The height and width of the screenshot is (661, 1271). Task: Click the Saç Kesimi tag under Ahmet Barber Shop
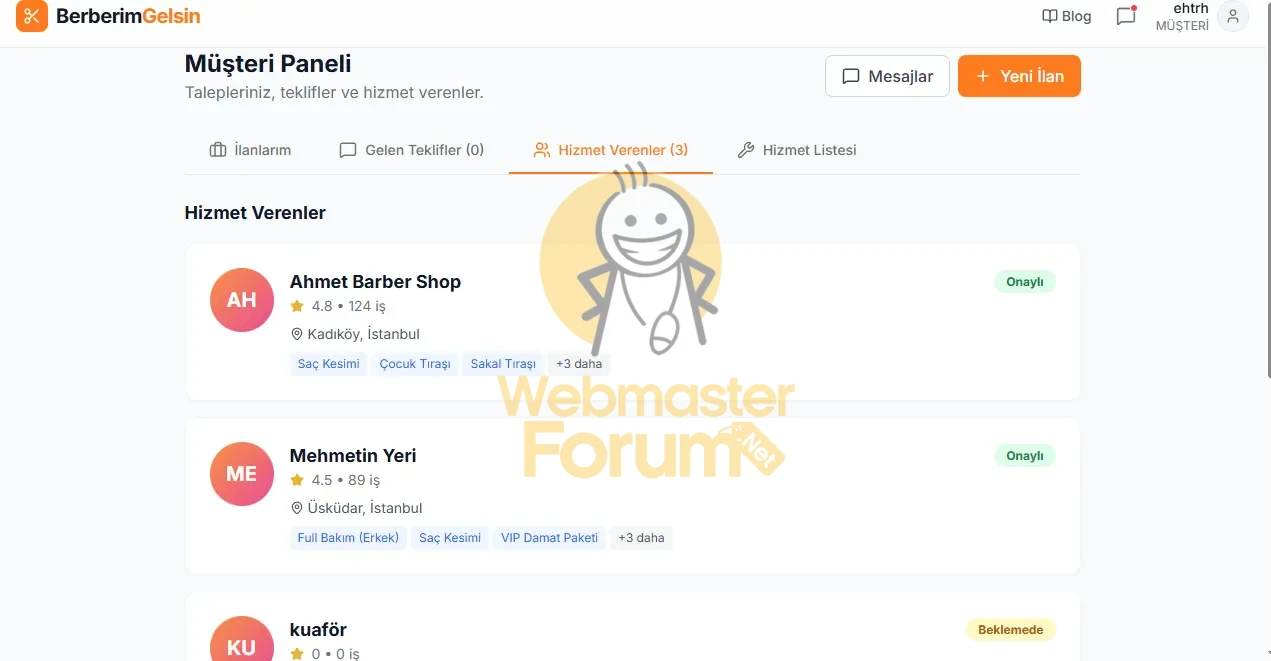pyautogui.click(x=328, y=364)
